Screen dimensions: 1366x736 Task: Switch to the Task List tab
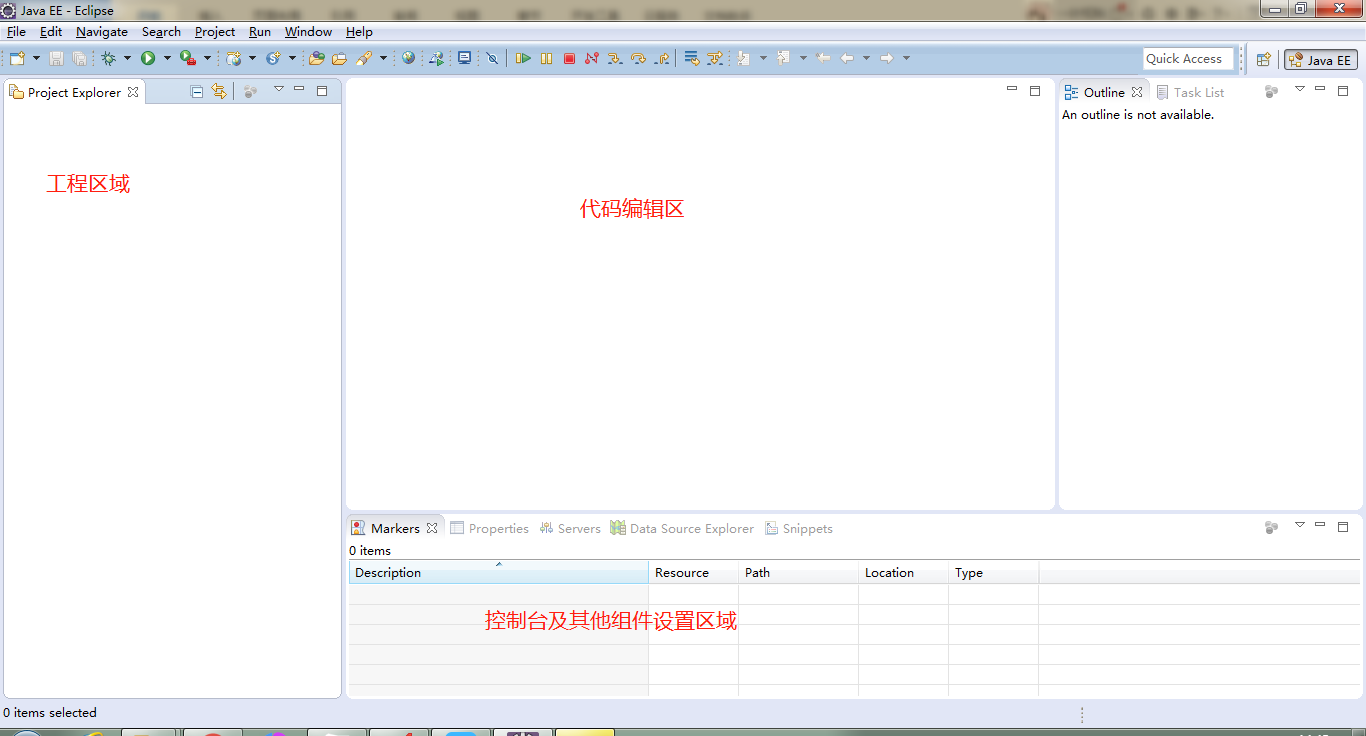point(1190,92)
